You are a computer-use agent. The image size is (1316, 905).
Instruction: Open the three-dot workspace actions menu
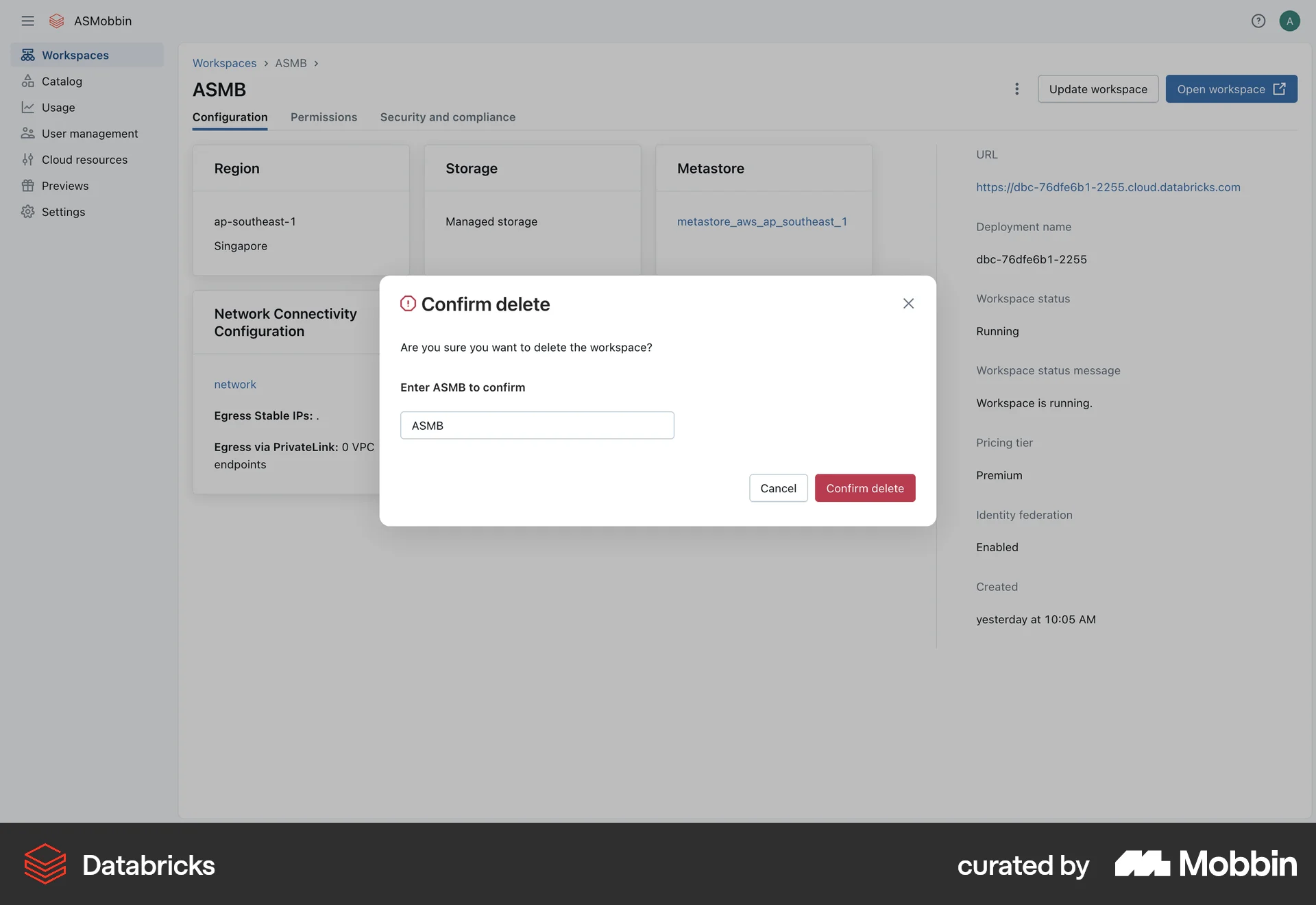1016,89
